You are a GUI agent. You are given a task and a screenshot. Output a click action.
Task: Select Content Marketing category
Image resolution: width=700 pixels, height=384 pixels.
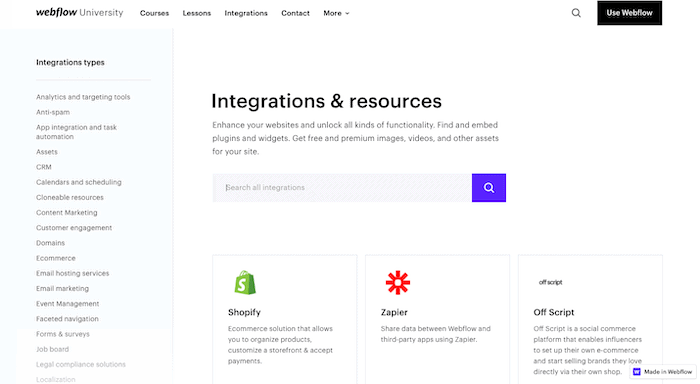pyautogui.click(x=67, y=213)
